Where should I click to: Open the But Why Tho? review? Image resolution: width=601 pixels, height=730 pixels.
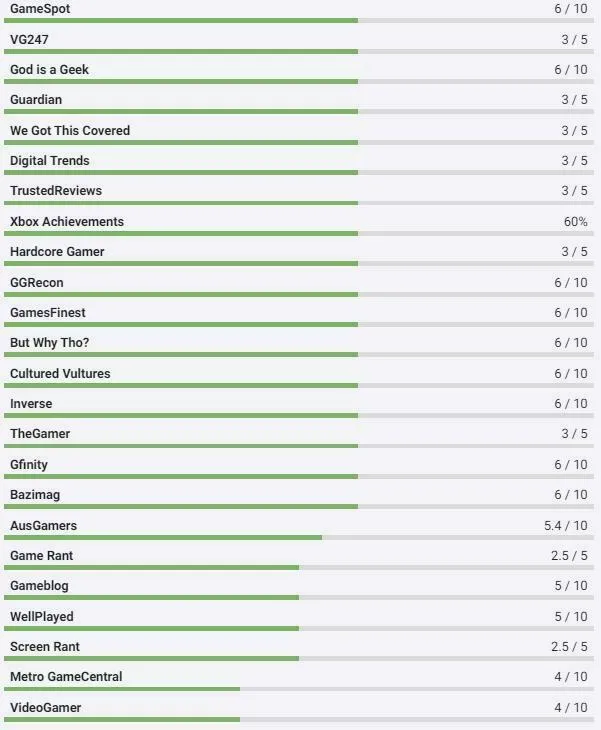point(50,342)
